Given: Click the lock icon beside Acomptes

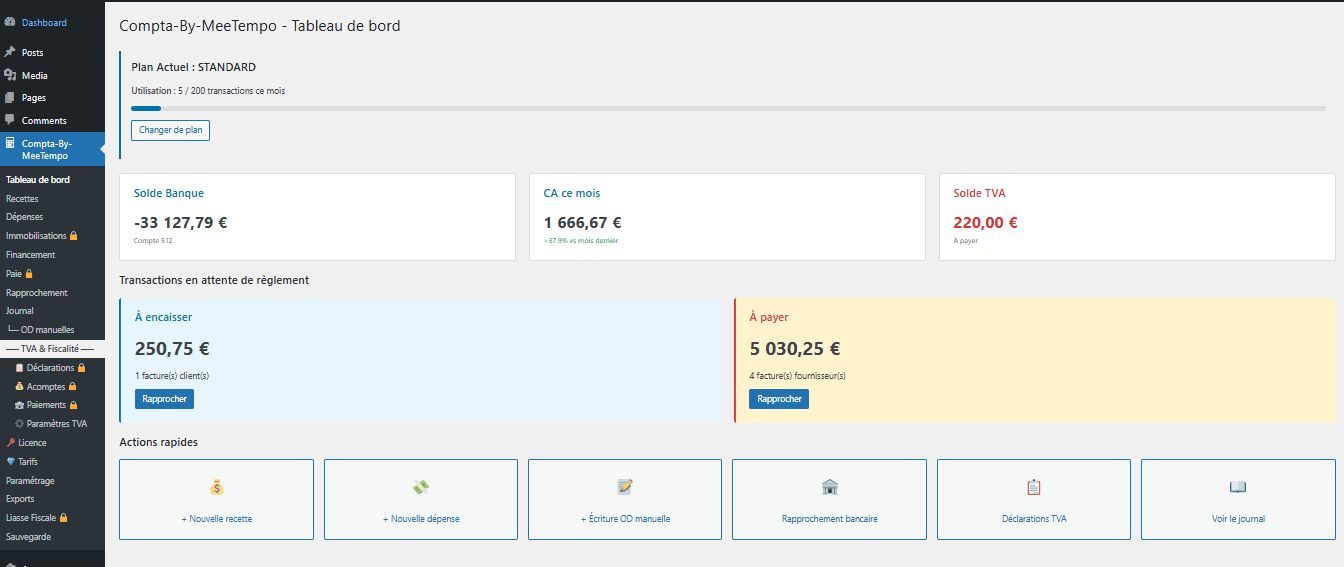Looking at the screenshot, I should click(72, 387).
